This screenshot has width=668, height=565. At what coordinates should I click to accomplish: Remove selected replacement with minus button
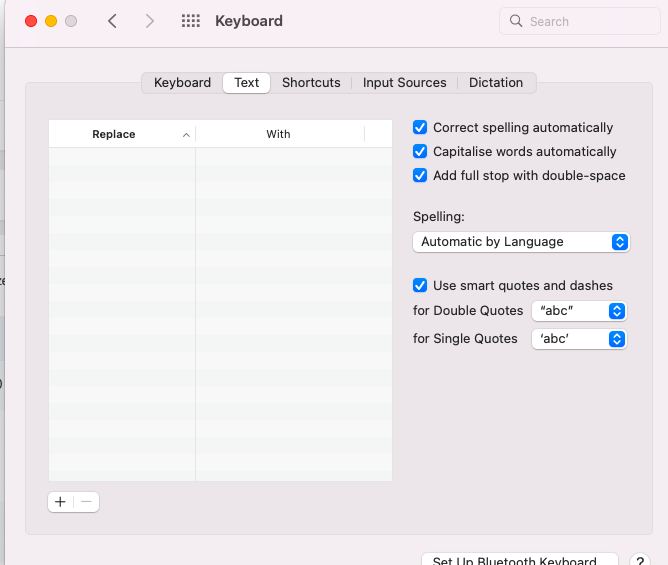(x=86, y=502)
